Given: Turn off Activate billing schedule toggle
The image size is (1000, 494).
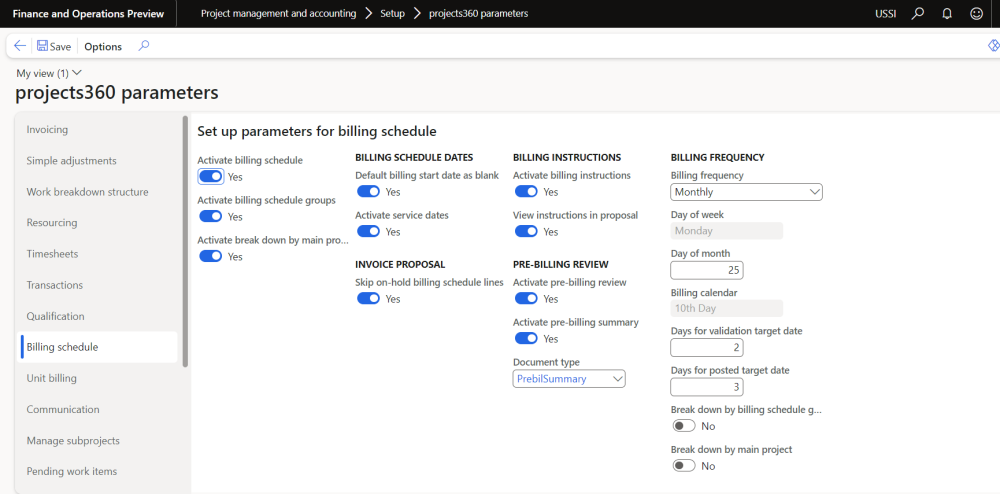Looking at the screenshot, I should click(x=210, y=176).
